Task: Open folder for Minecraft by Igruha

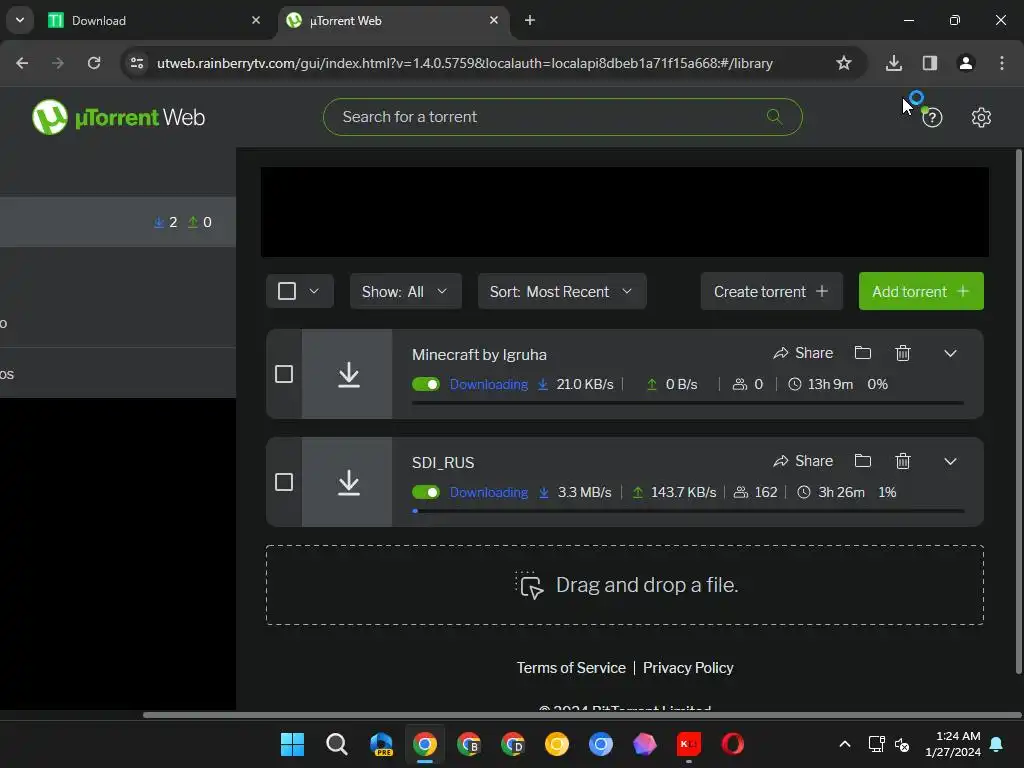Action: click(863, 353)
